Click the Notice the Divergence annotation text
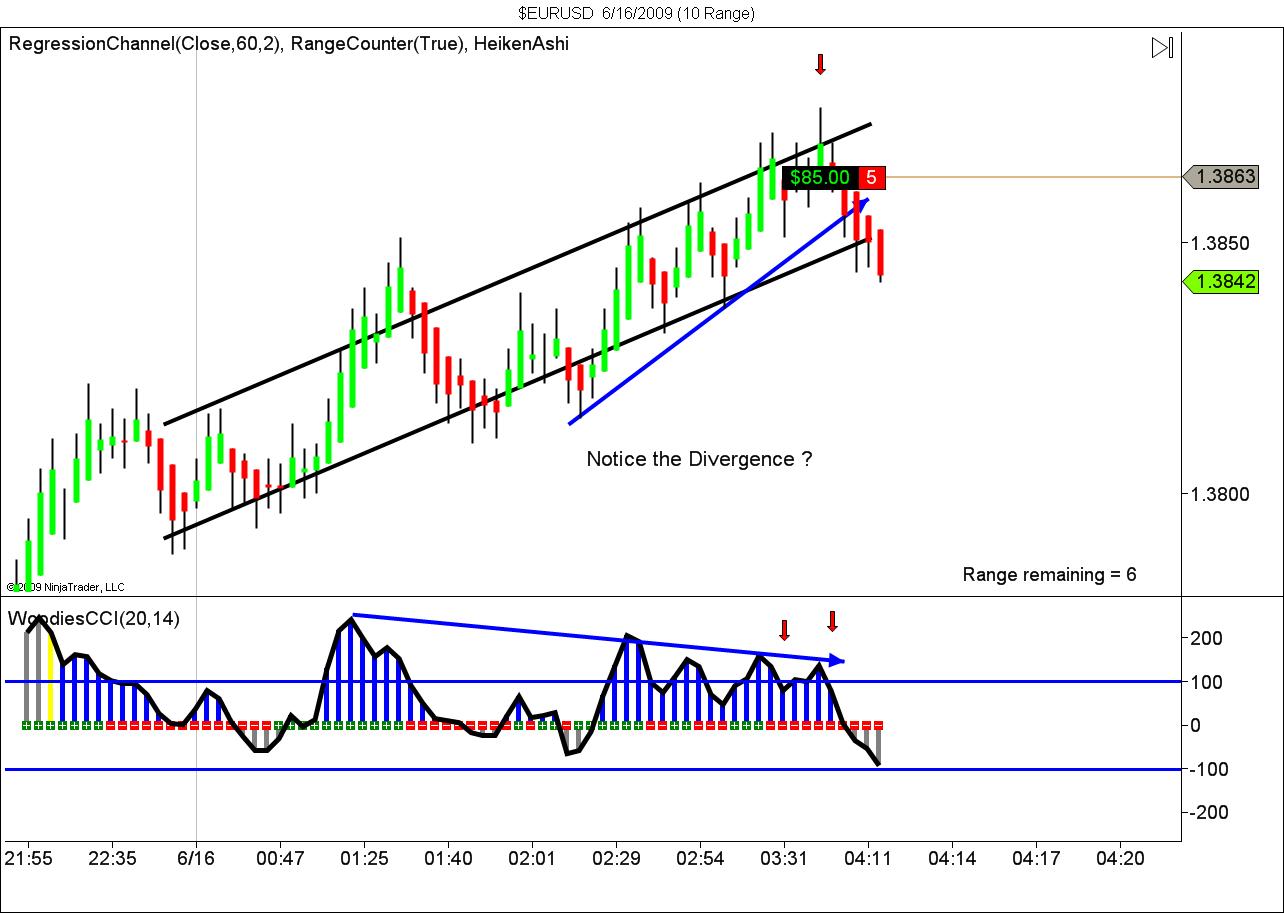1284x913 pixels. pyautogui.click(x=698, y=459)
